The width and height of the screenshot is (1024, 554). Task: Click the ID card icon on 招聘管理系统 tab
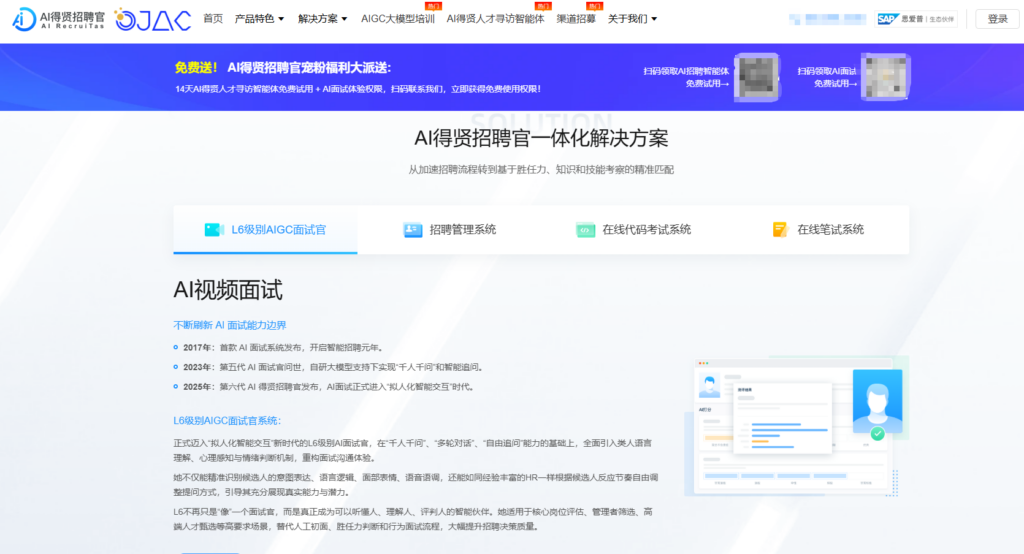click(x=413, y=230)
